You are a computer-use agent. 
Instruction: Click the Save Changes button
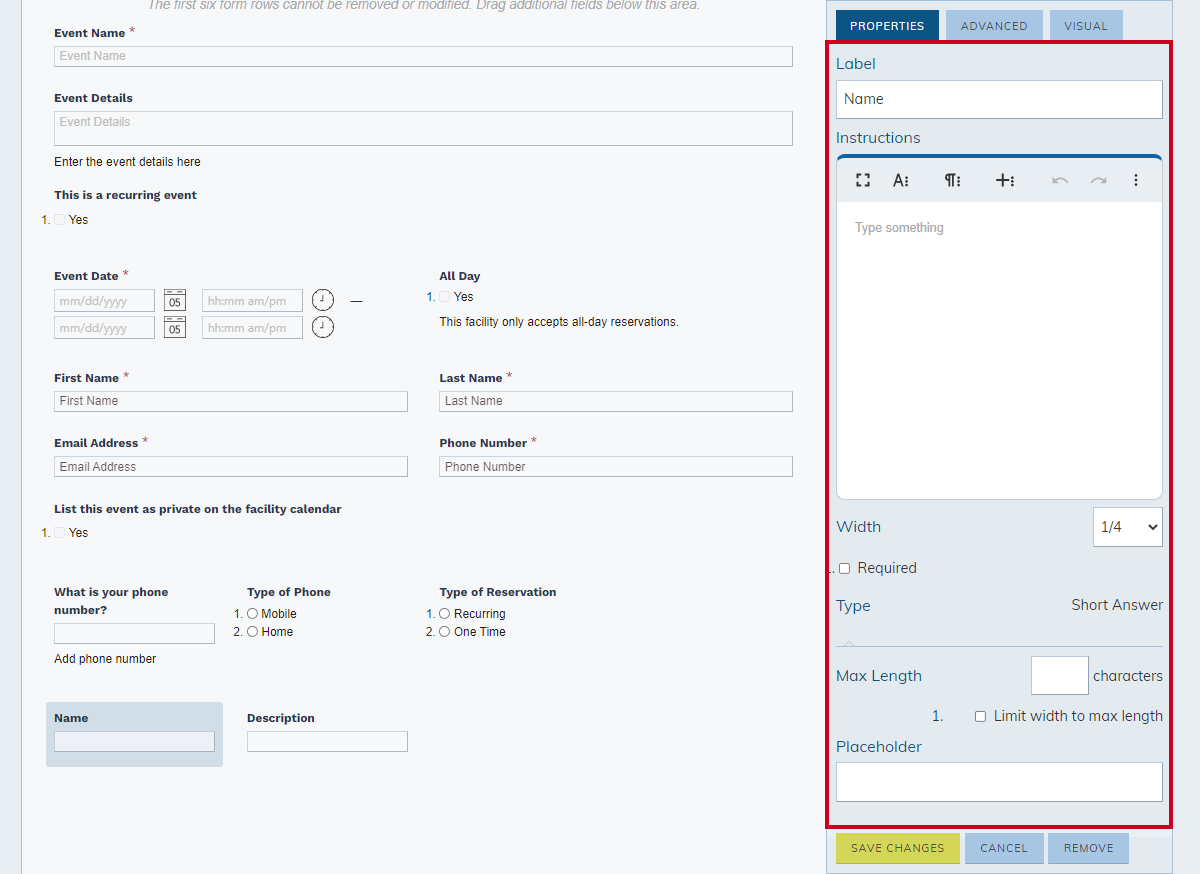click(898, 848)
